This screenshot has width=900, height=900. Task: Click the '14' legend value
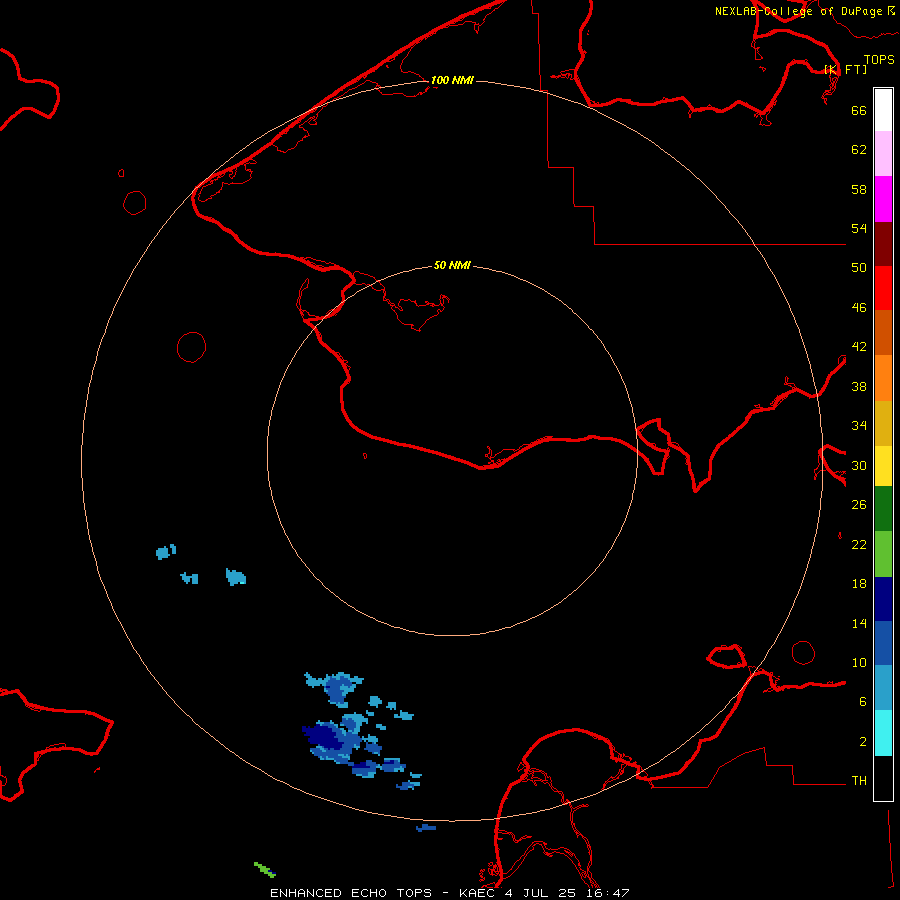tap(859, 623)
